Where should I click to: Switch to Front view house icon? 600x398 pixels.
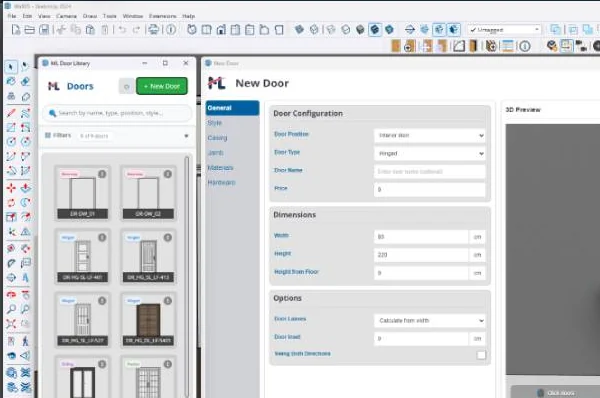pyautogui.click(x=221, y=29)
